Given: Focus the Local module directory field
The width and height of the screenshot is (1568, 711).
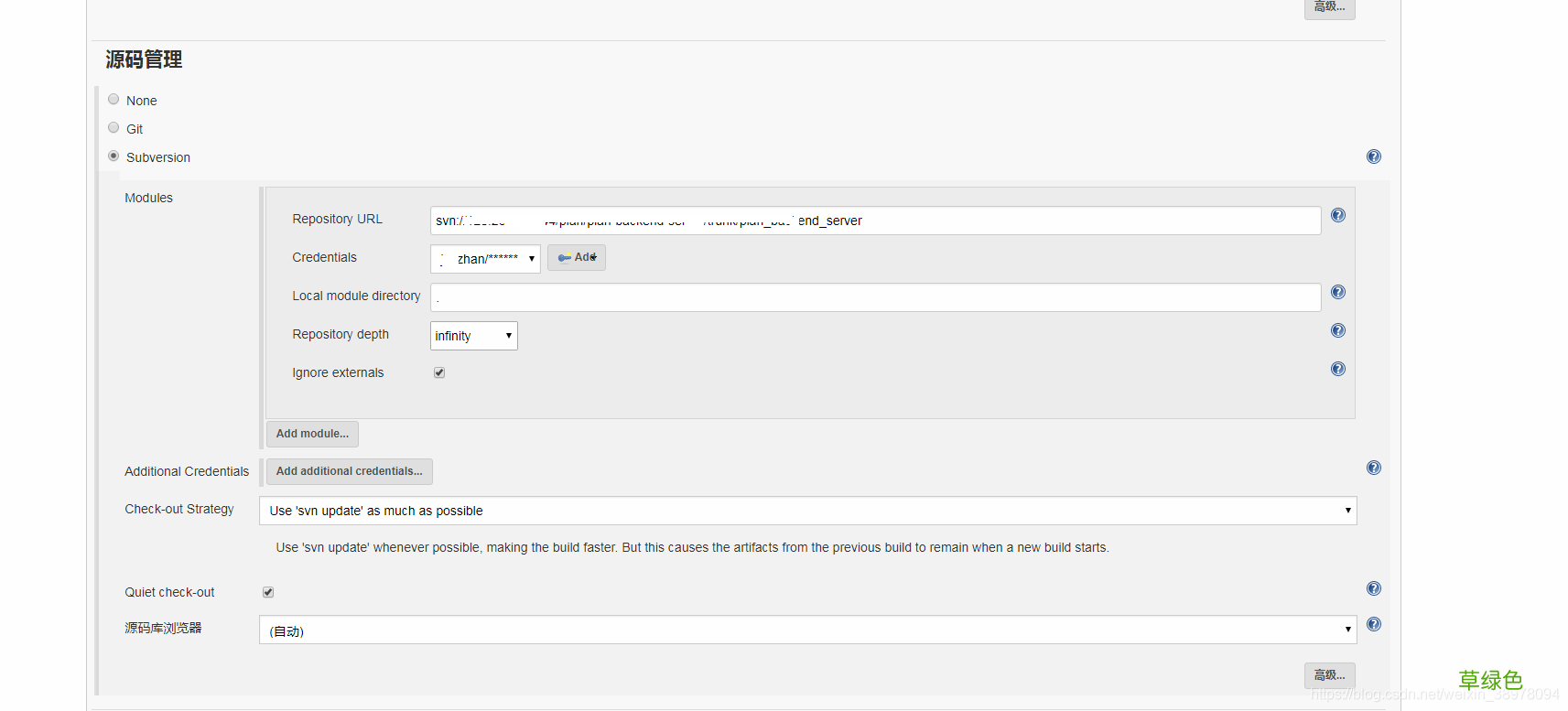Looking at the screenshot, I should [876, 297].
